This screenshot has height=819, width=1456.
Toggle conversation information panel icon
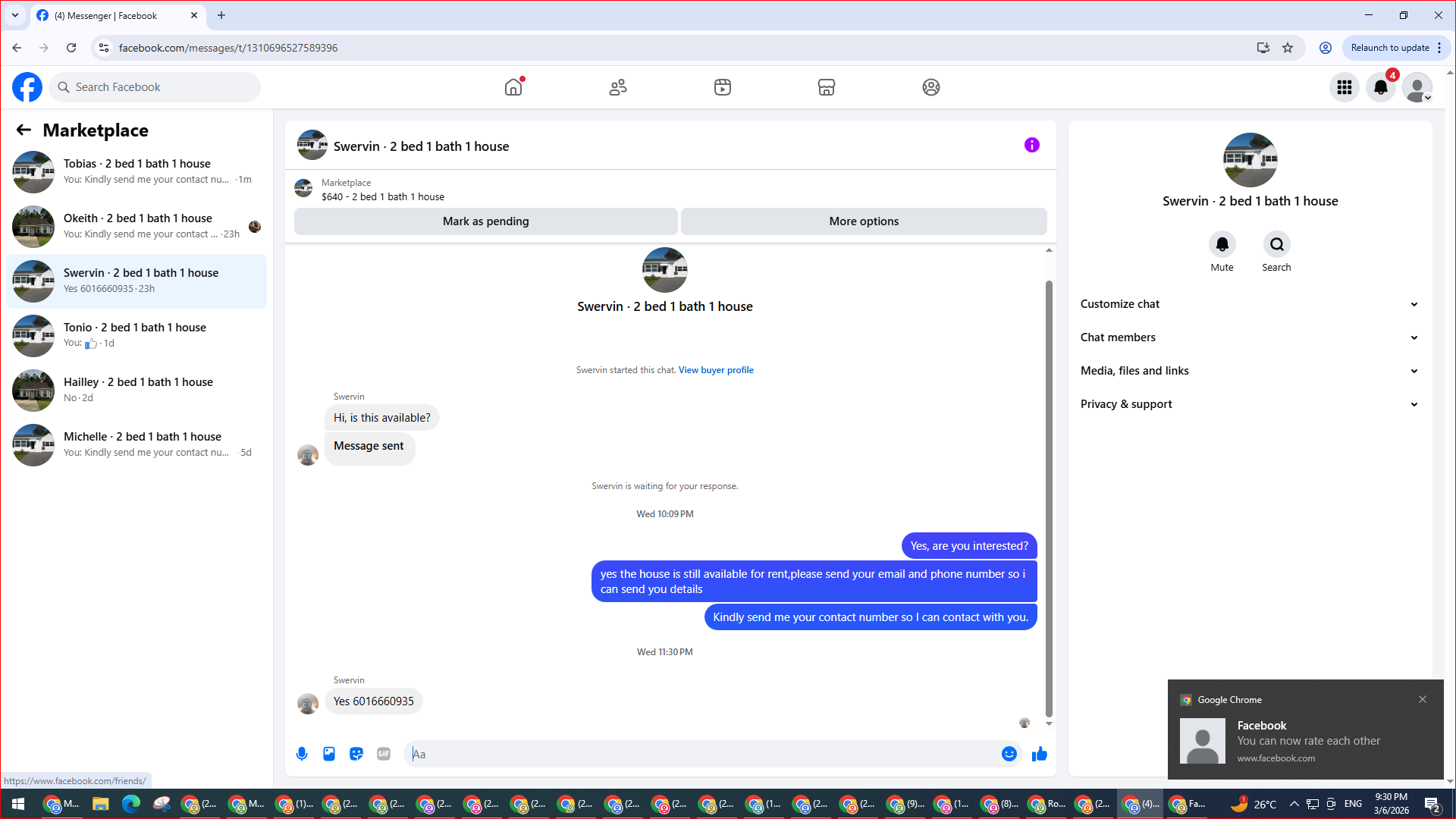click(1031, 145)
